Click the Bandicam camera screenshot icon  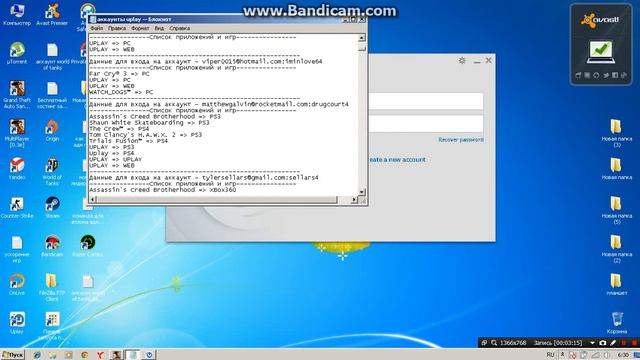pyautogui.click(x=602, y=343)
